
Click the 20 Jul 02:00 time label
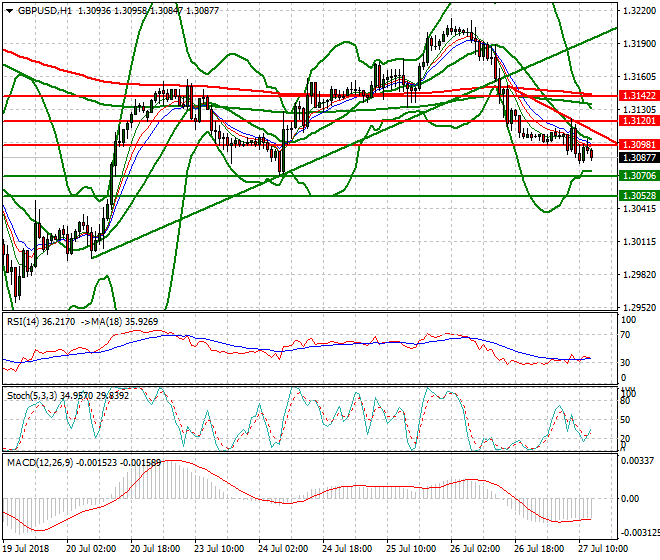point(91,549)
